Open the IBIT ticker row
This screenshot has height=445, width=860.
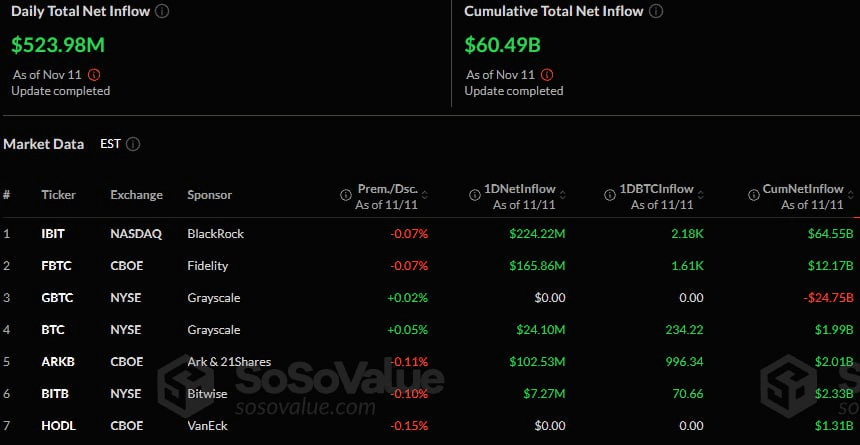pos(52,234)
